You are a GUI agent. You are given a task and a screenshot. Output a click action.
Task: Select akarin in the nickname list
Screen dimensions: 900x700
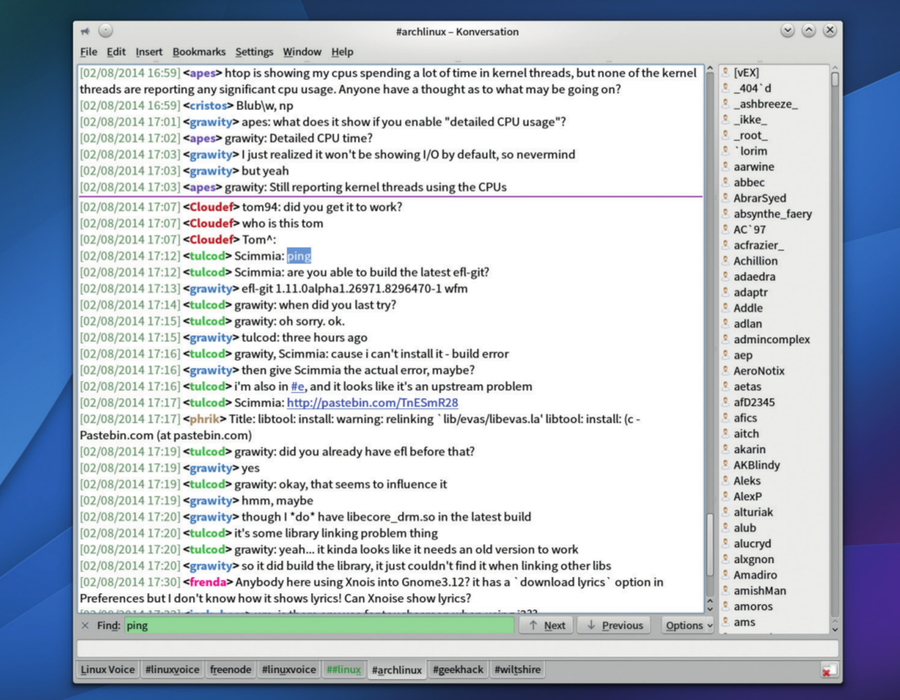[750, 449]
